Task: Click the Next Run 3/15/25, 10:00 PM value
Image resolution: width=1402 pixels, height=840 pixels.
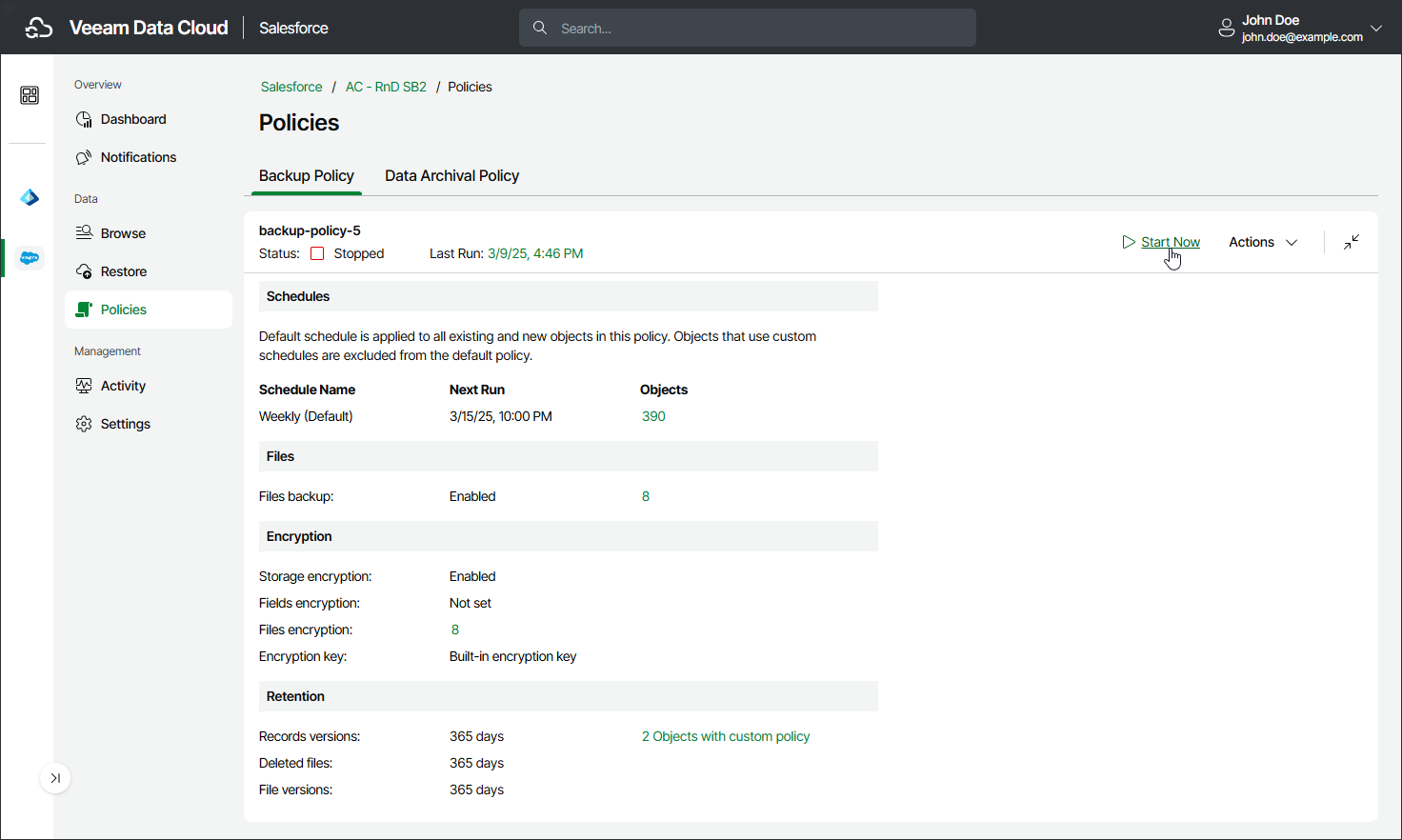Action: [501, 416]
